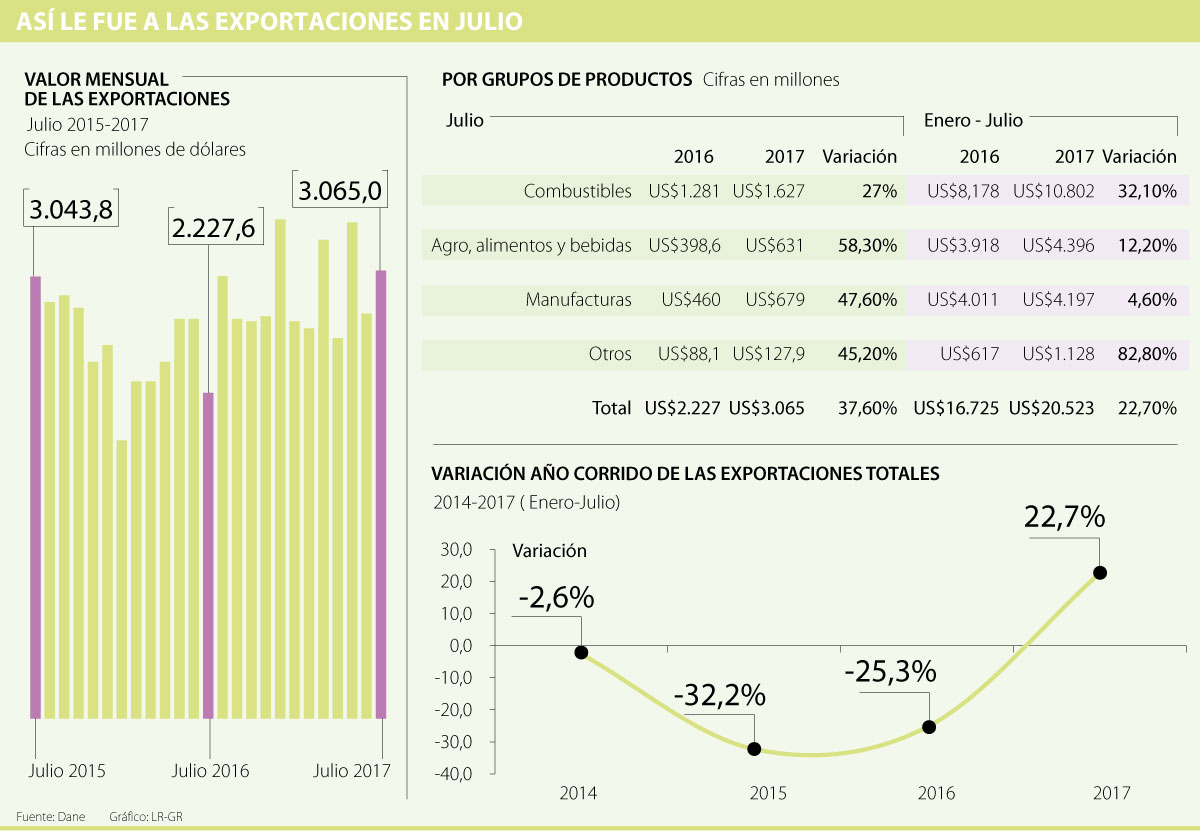The width and height of the screenshot is (1200, 831).
Task: Click the Otros row label in table
Action: click(x=610, y=353)
